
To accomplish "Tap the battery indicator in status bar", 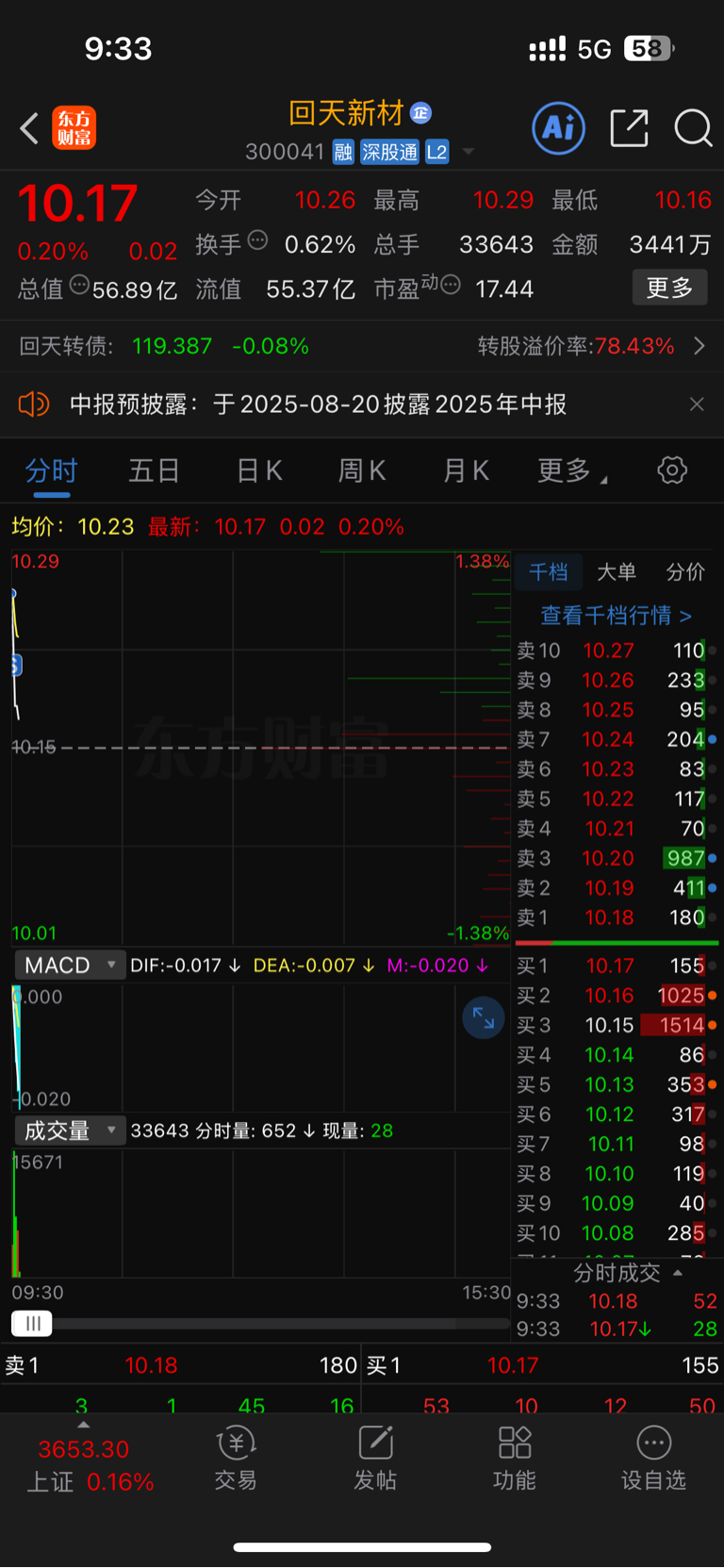I will (650, 48).
